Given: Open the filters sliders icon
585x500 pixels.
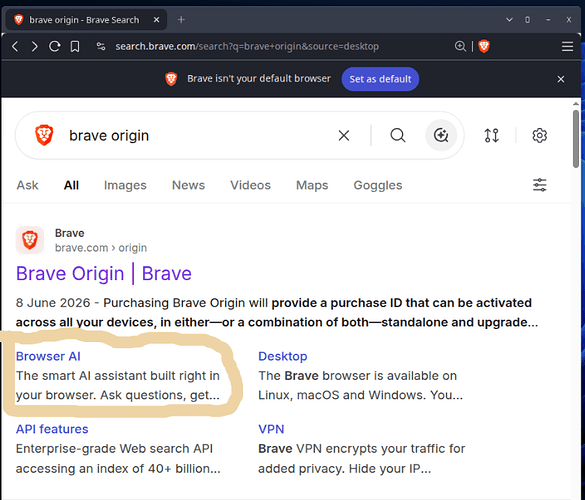Looking at the screenshot, I should pyautogui.click(x=539, y=185).
